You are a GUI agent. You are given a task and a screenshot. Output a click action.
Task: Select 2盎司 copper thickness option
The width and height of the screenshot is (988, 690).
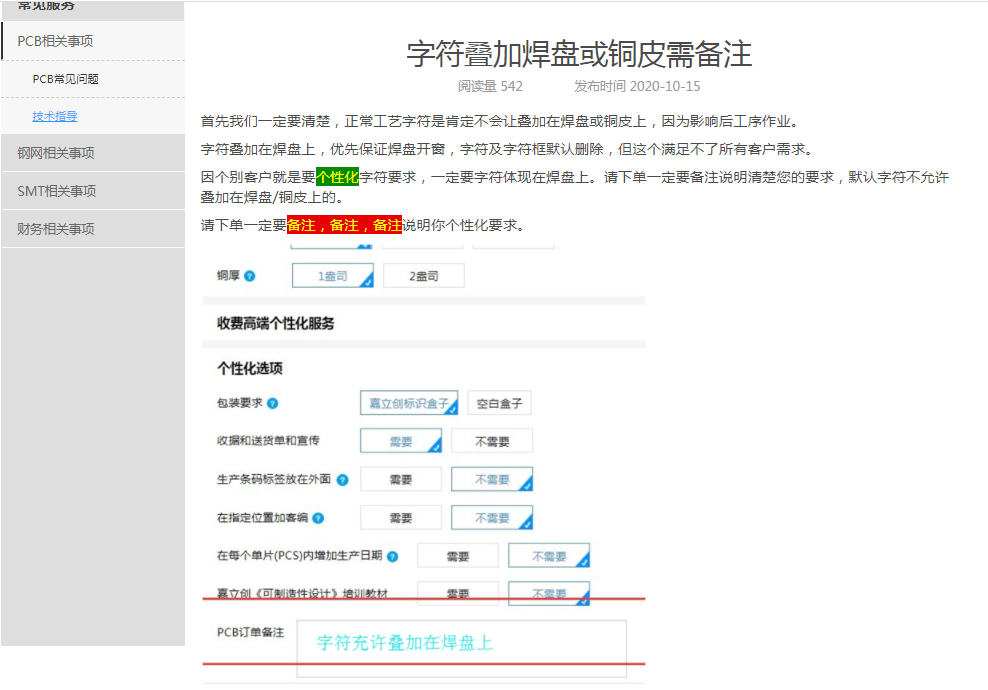(423, 276)
